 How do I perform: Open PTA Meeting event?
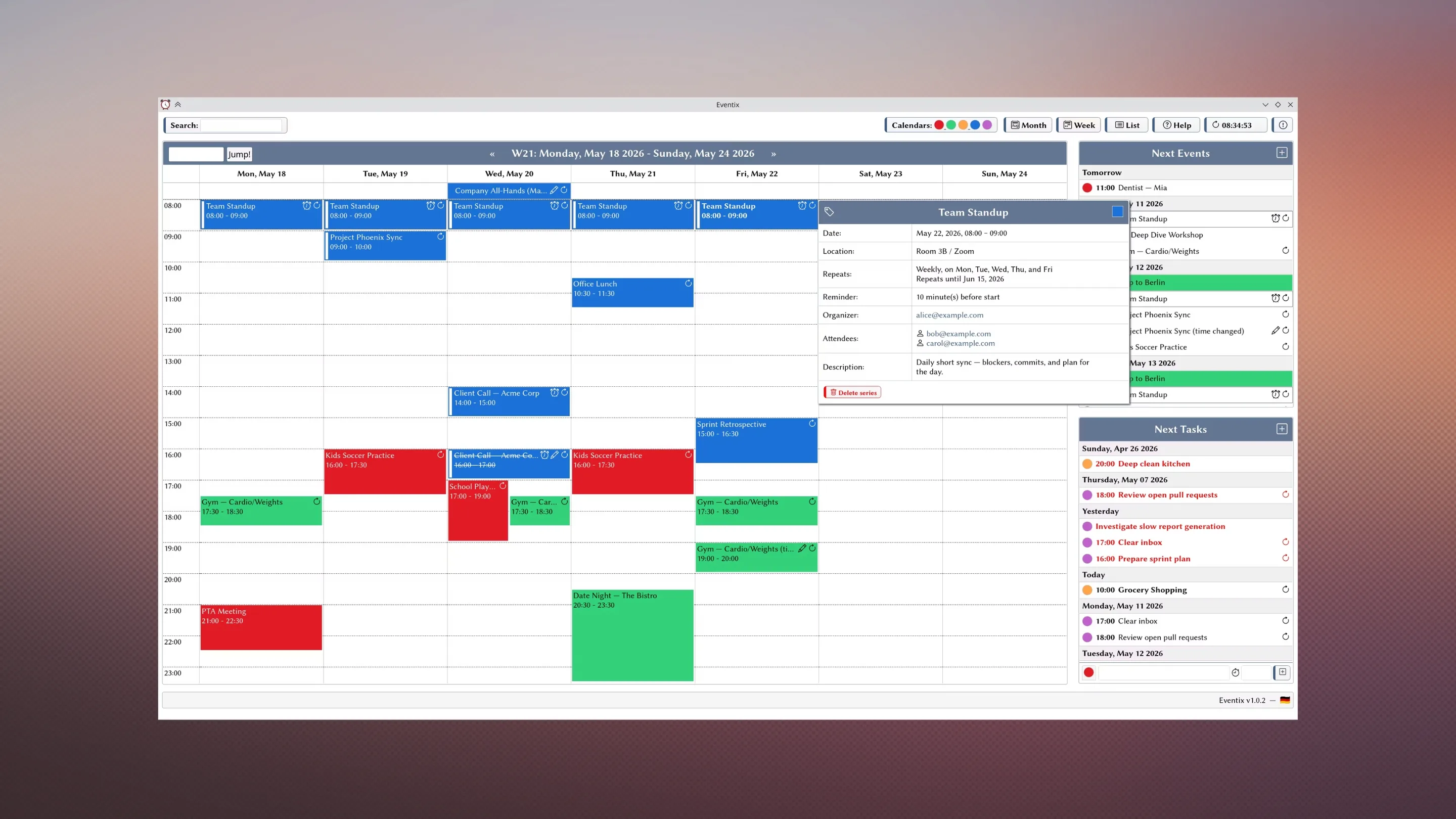261,627
